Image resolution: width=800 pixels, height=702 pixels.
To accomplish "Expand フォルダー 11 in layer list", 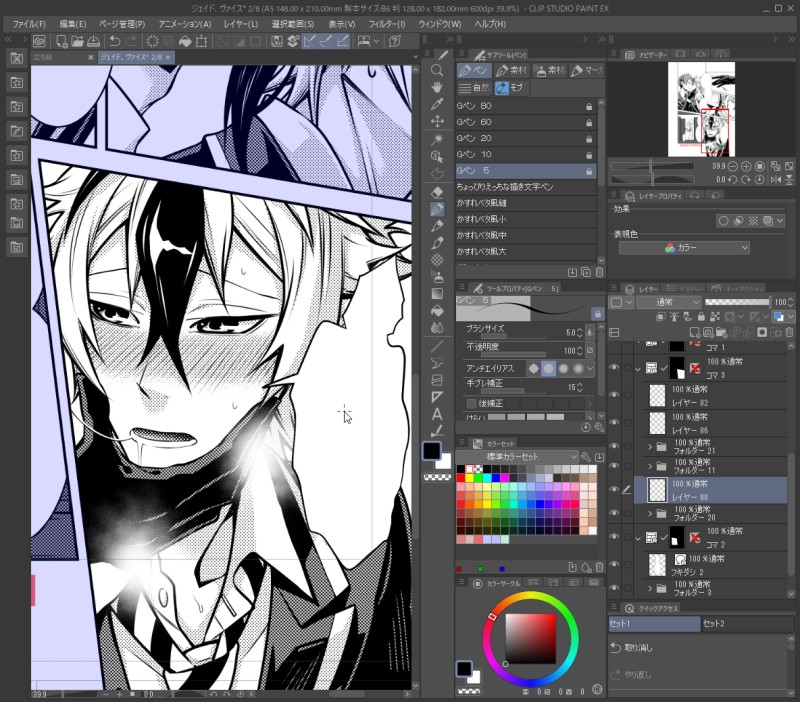I will click(650, 466).
